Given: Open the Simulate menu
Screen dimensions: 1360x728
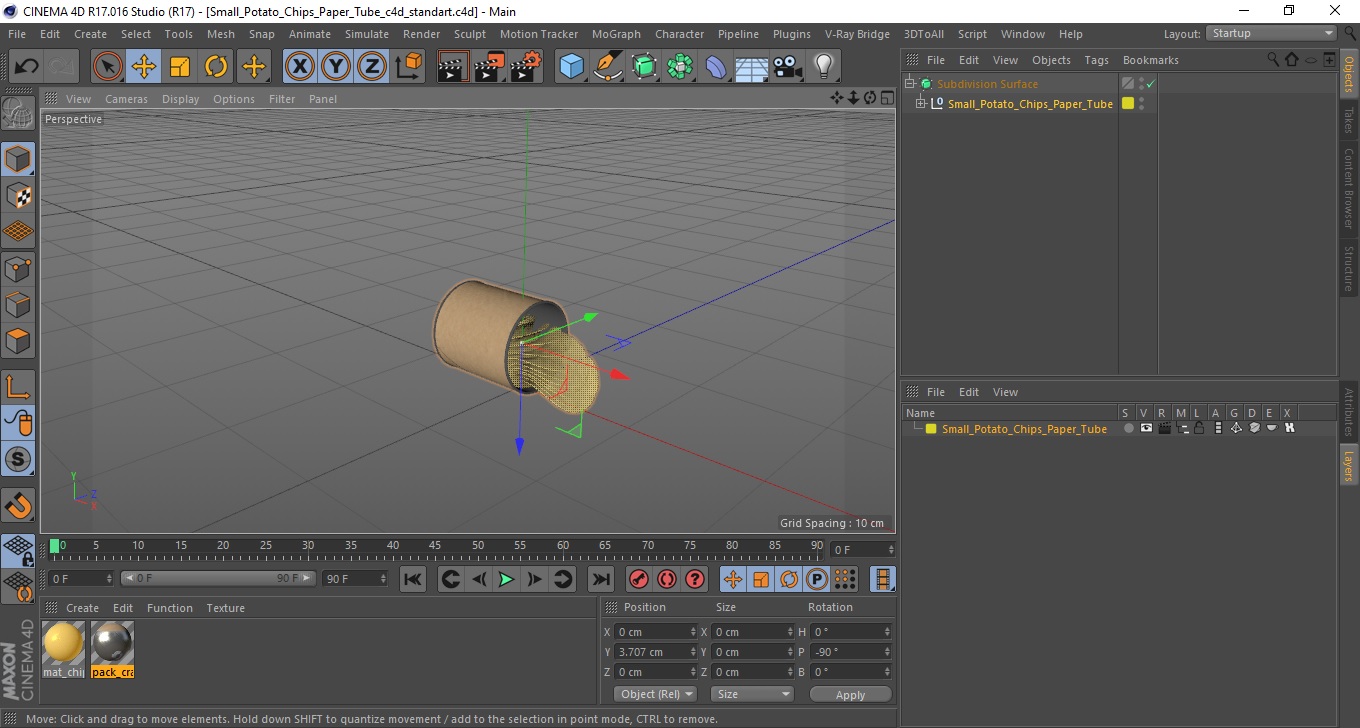Looking at the screenshot, I should coord(367,34).
